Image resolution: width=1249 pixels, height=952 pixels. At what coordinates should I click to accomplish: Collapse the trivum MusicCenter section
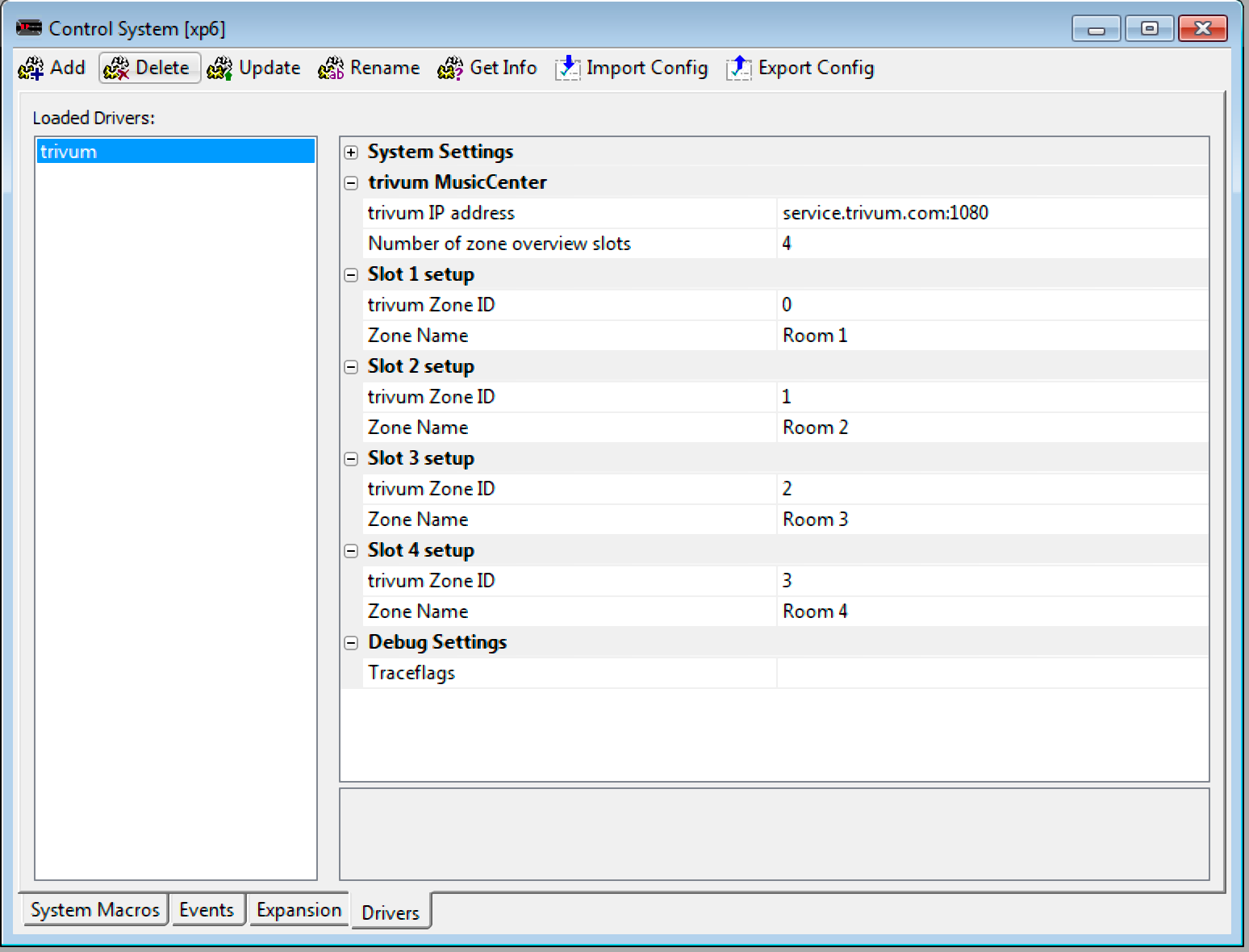[351, 183]
